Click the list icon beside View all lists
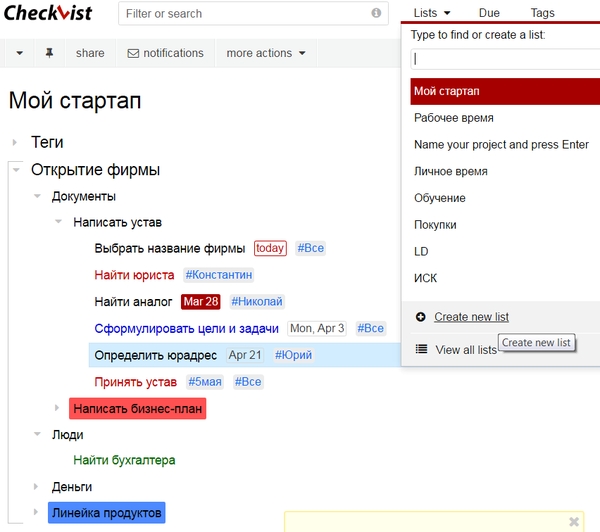600x532 pixels. pos(421,349)
